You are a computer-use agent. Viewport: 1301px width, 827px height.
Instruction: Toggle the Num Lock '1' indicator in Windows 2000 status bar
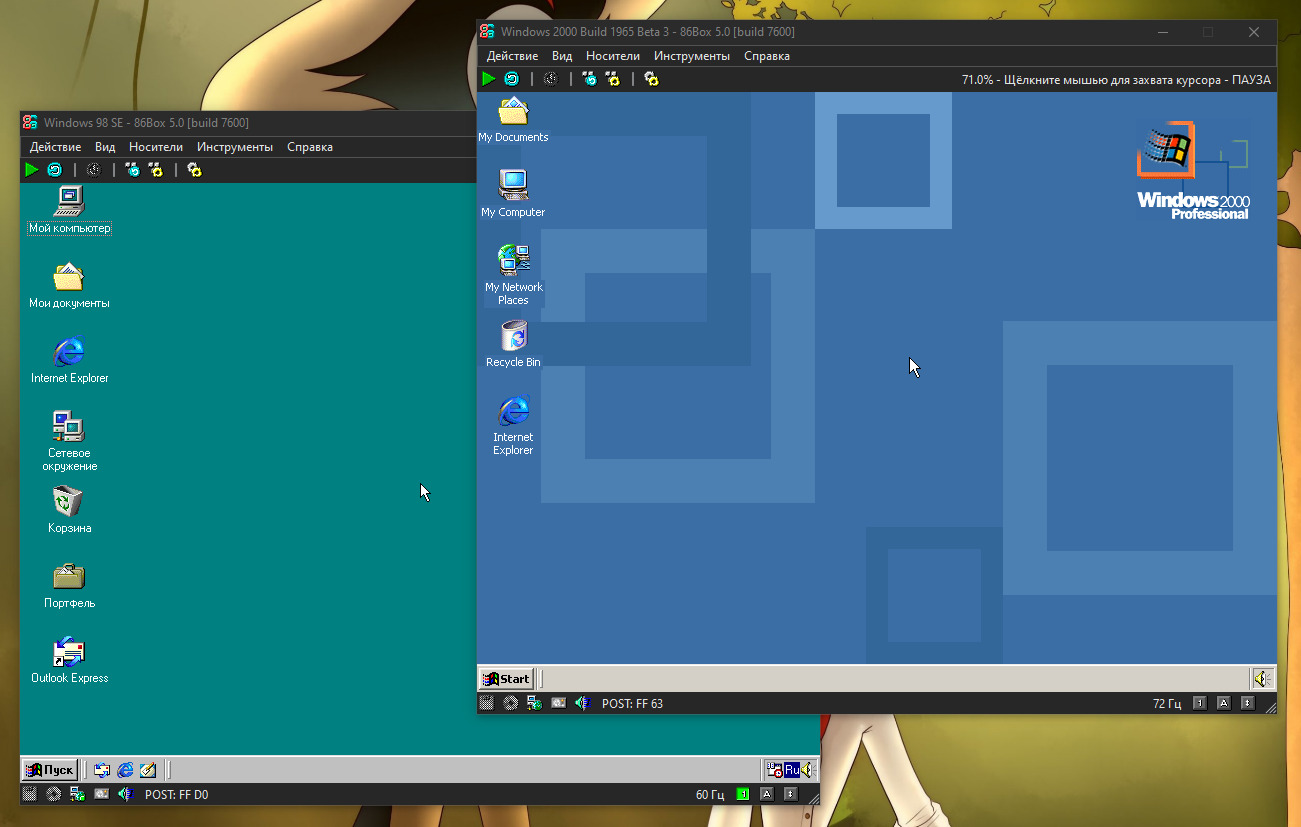[x=1199, y=703]
